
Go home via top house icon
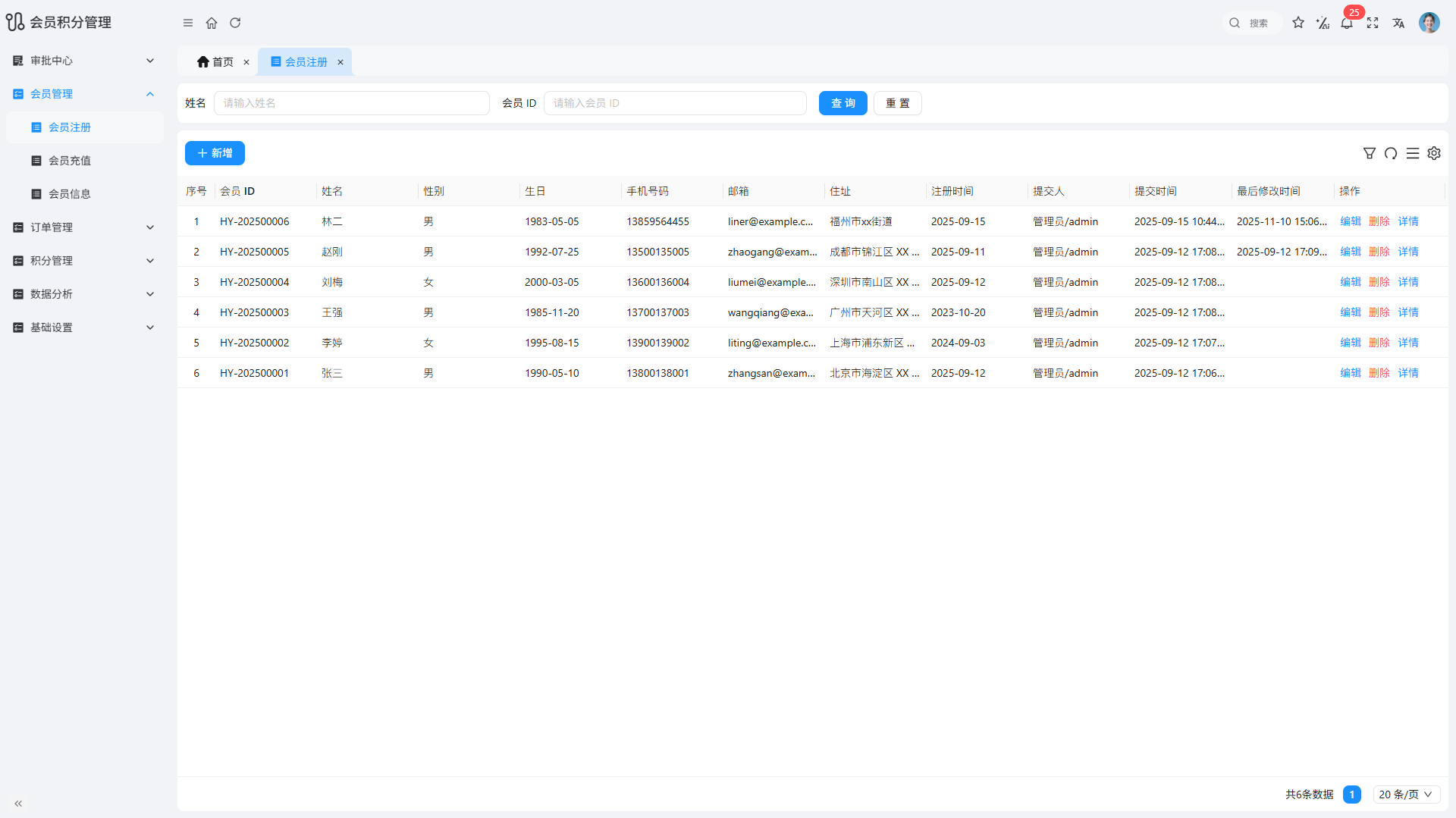point(212,23)
